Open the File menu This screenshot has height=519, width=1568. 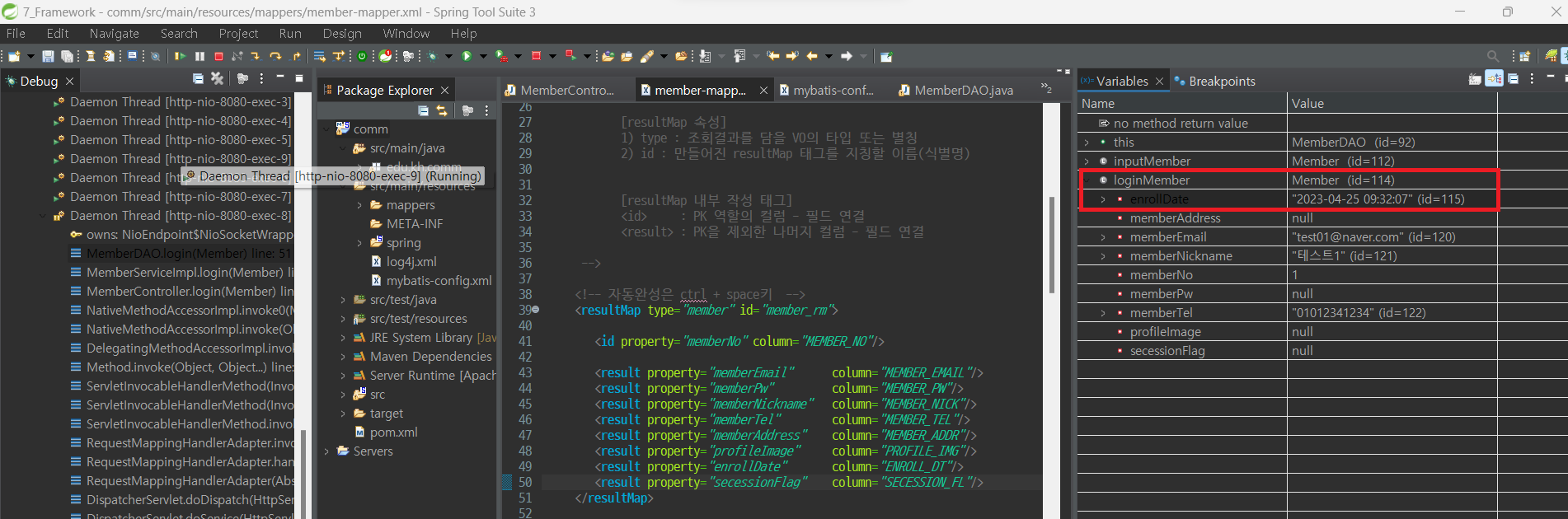tap(16, 34)
